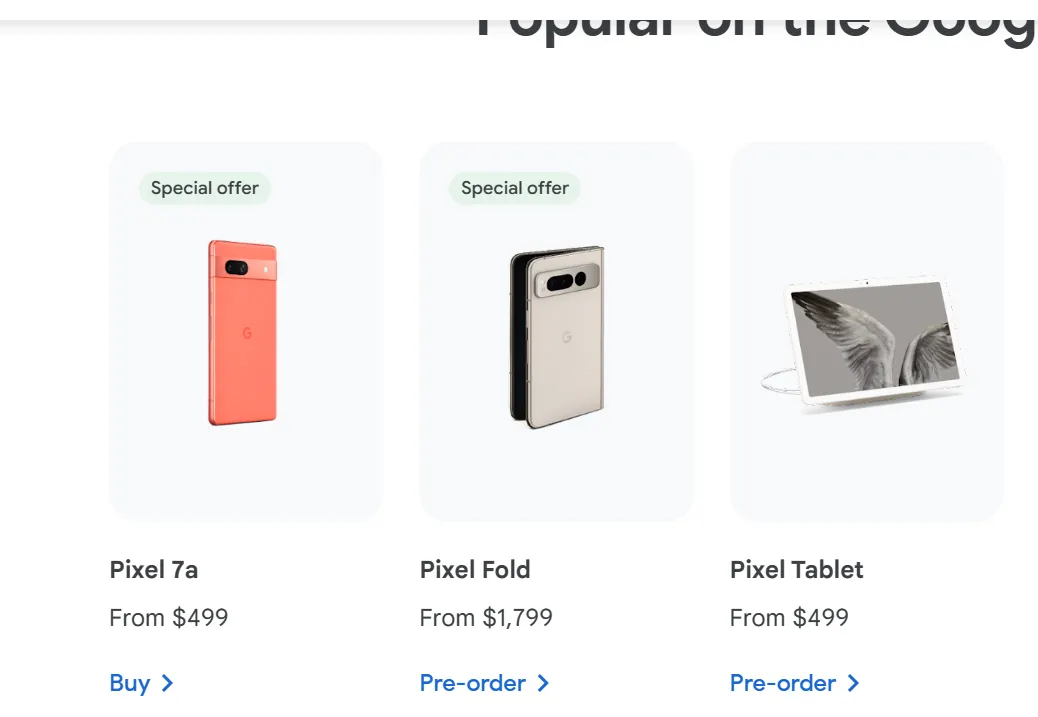Click the Pixel 7a From $499 price

pyautogui.click(x=169, y=618)
